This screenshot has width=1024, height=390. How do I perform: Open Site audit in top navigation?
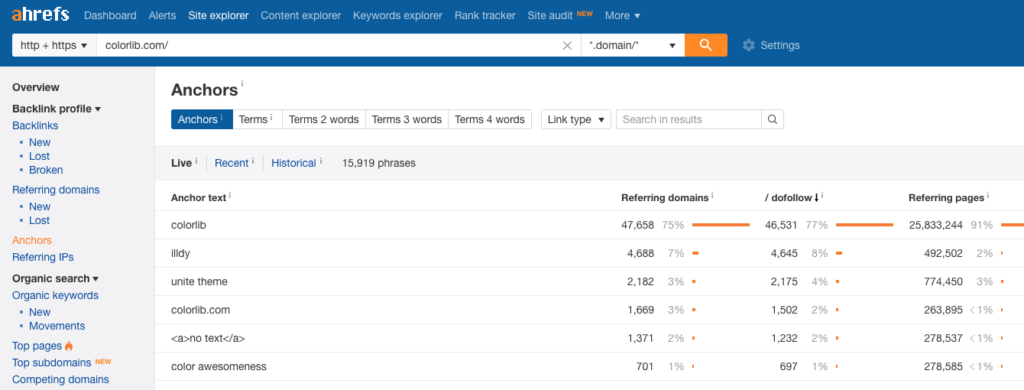tap(551, 15)
